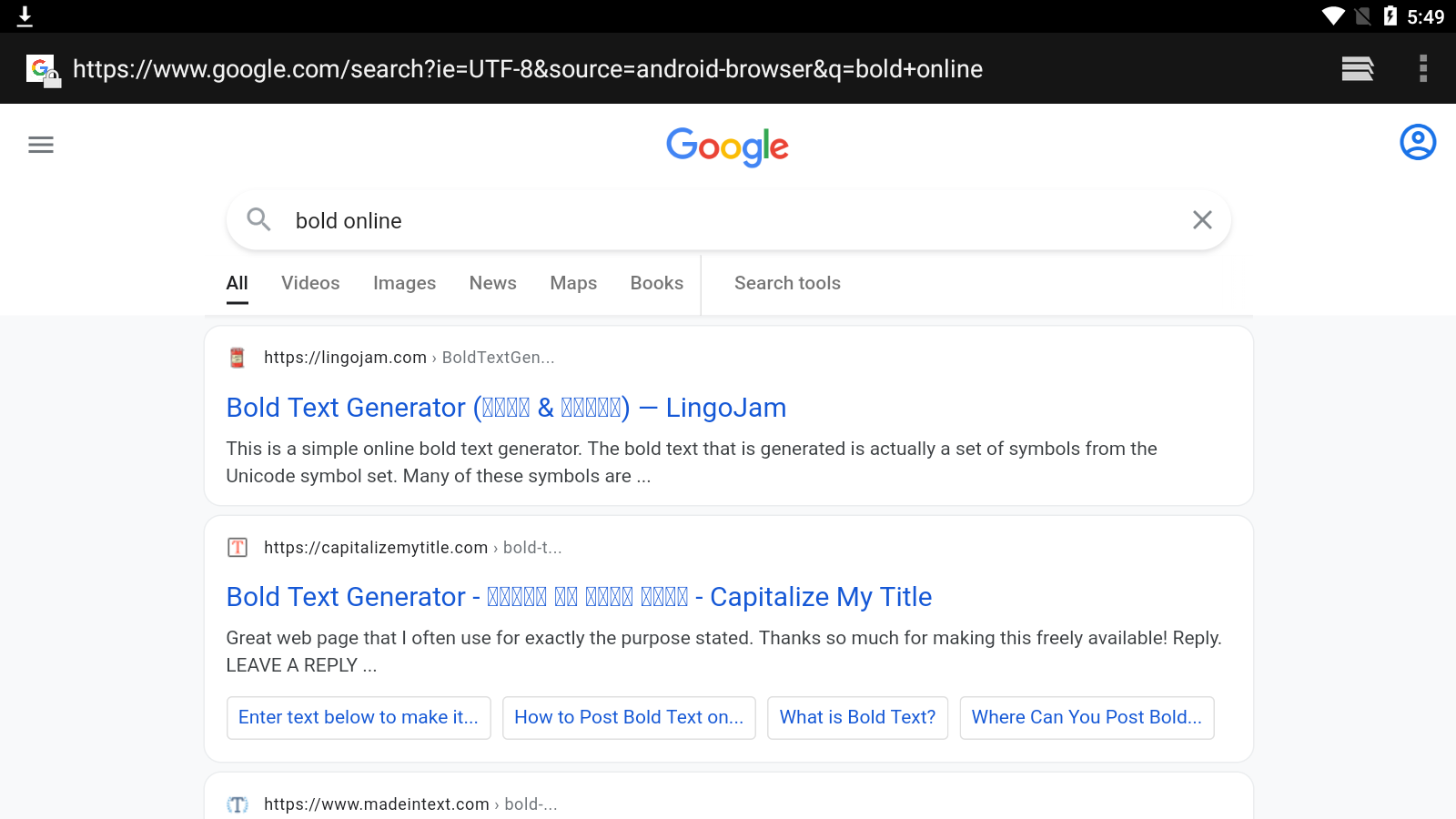The image size is (1456, 819).
Task: Open Search tools options
Action: pyautogui.click(x=787, y=283)
